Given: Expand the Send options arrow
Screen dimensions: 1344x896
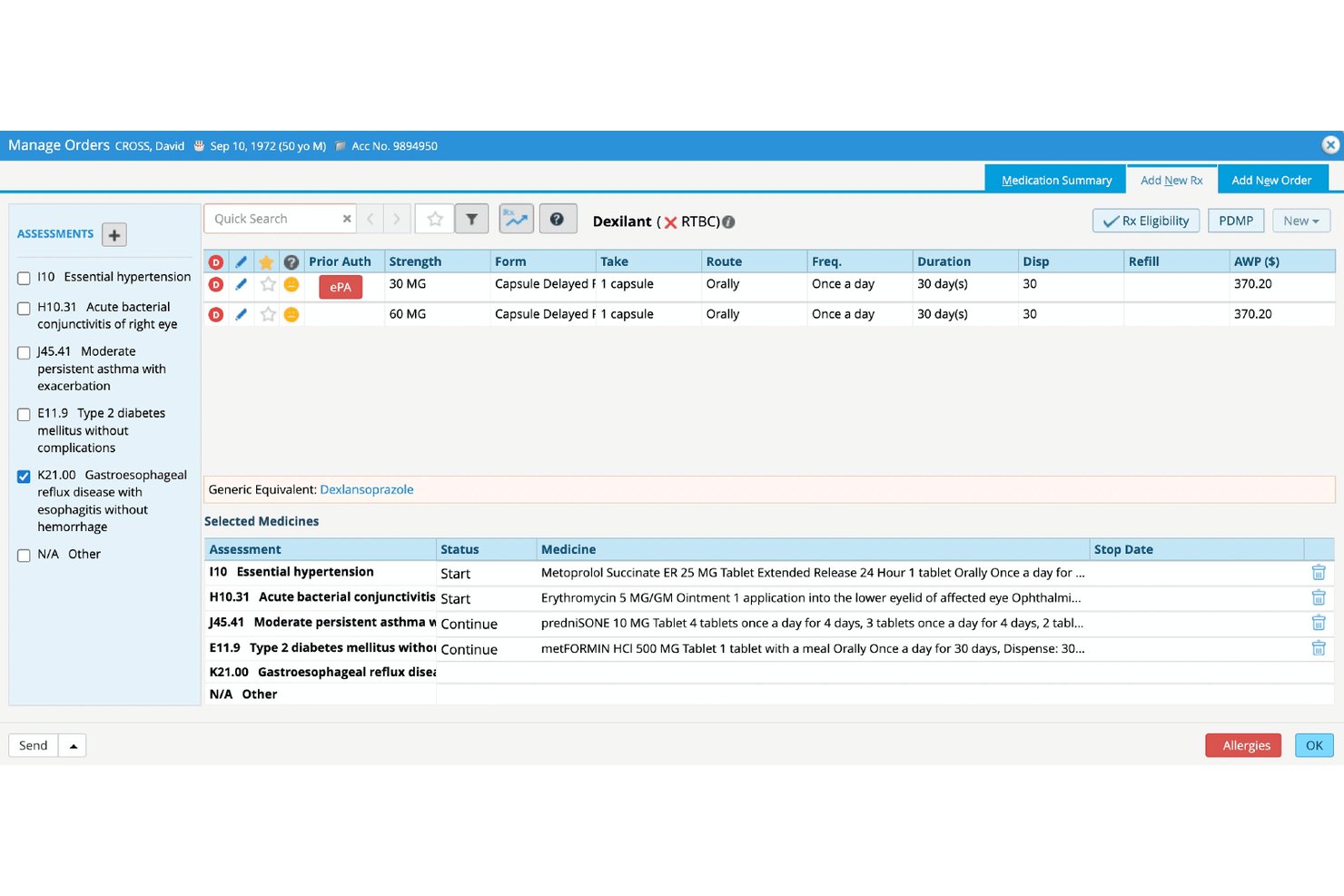Looking at the screenshot, I should [74, 745].
